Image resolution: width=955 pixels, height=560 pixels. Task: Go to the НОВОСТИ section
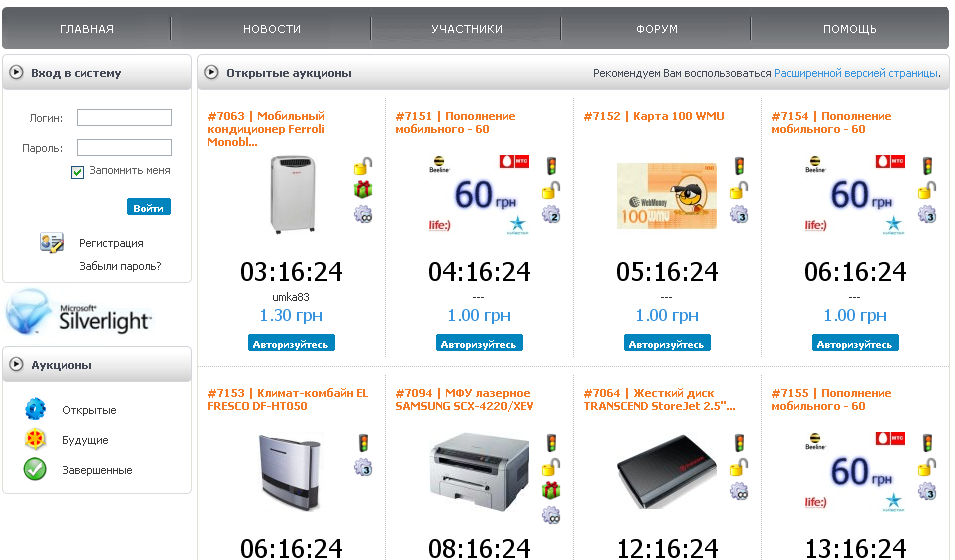click(x=272, y=29)
